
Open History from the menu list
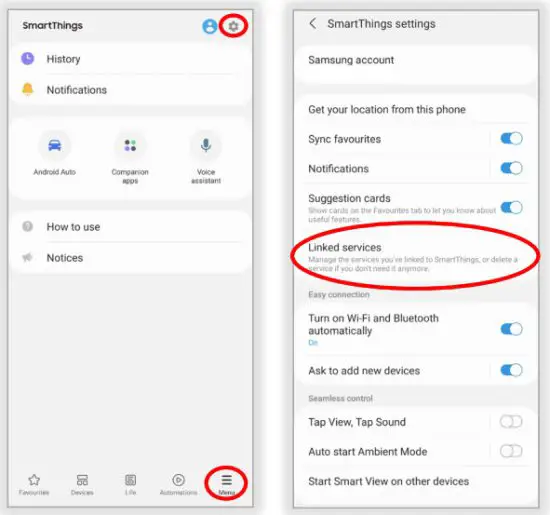pyautogui.click(x=130, y=59)
